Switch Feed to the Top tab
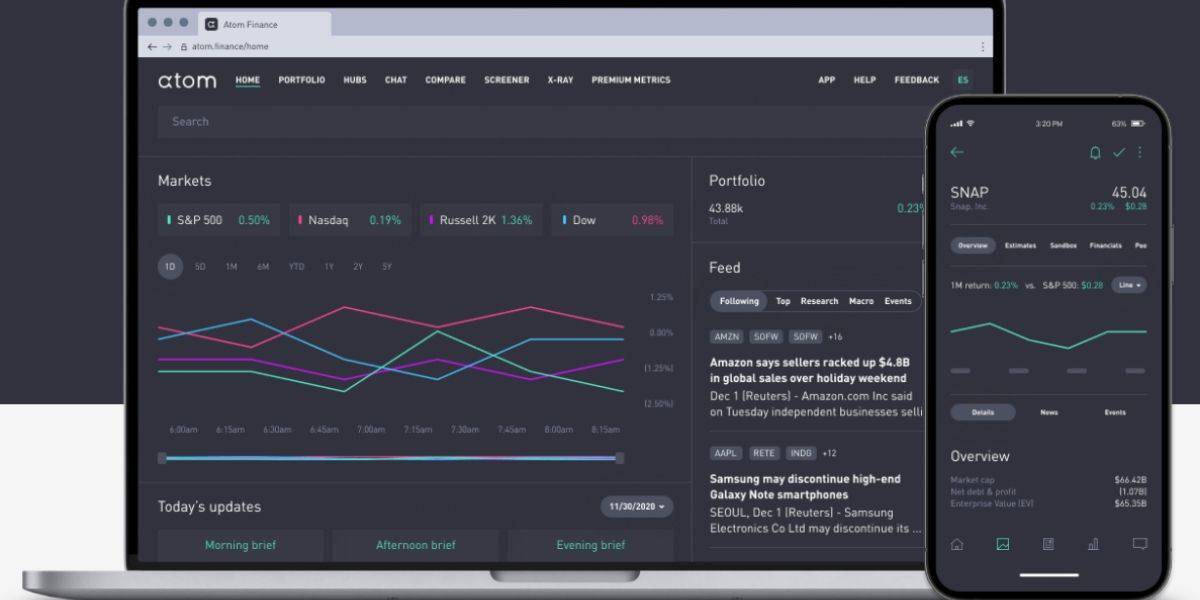 click(783, 301)
